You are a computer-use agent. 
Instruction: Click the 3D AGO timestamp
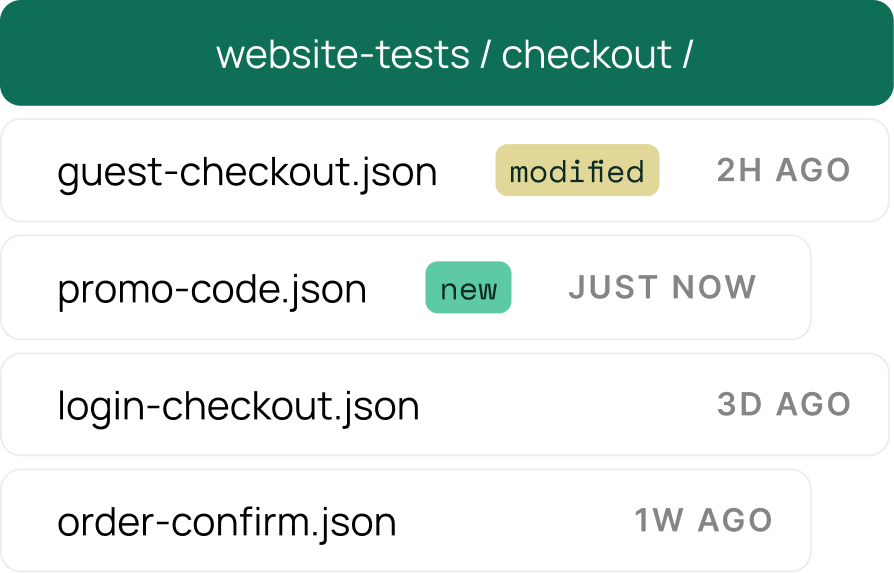[x=784, y=404]
